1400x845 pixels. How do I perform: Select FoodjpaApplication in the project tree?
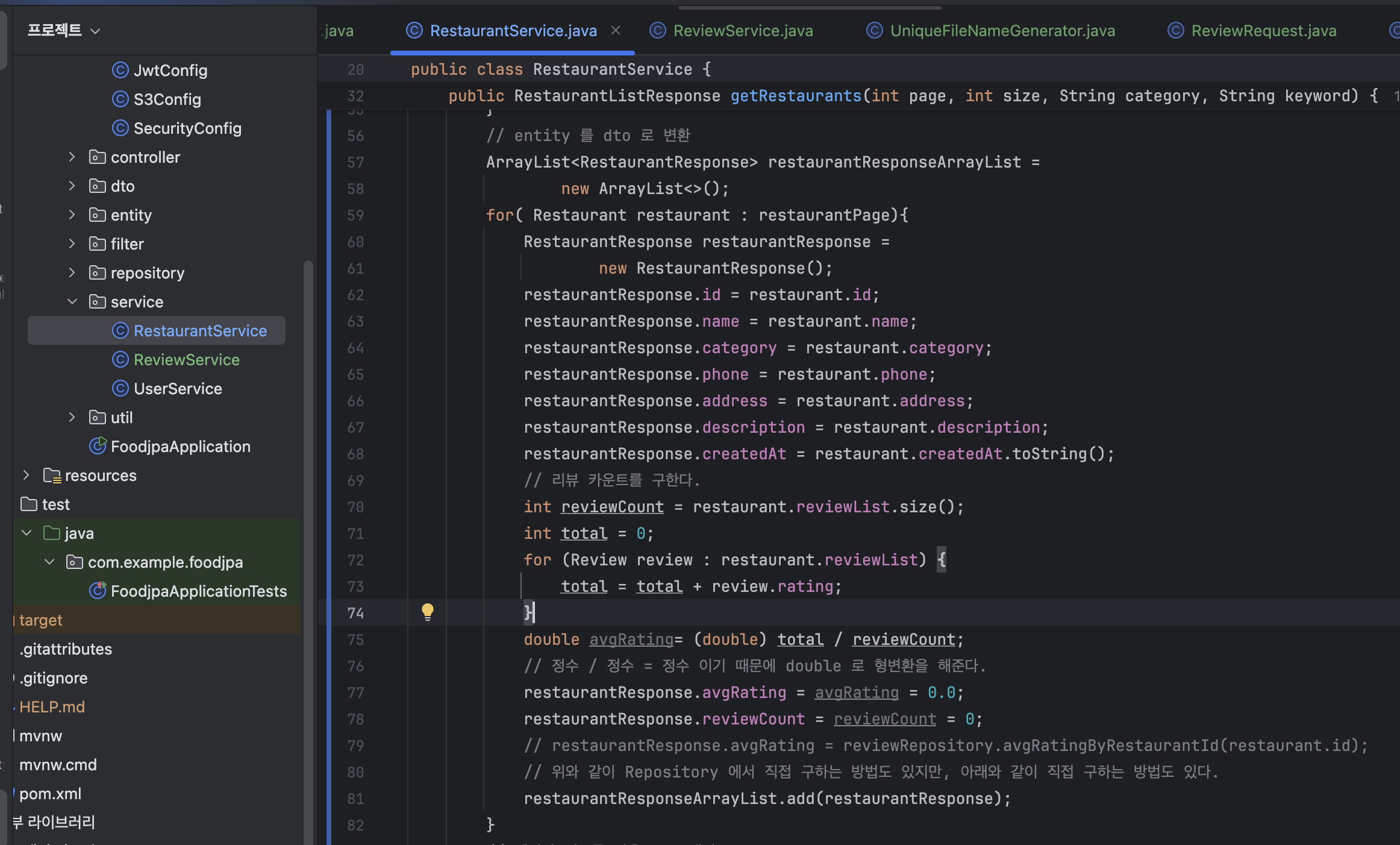181,447
